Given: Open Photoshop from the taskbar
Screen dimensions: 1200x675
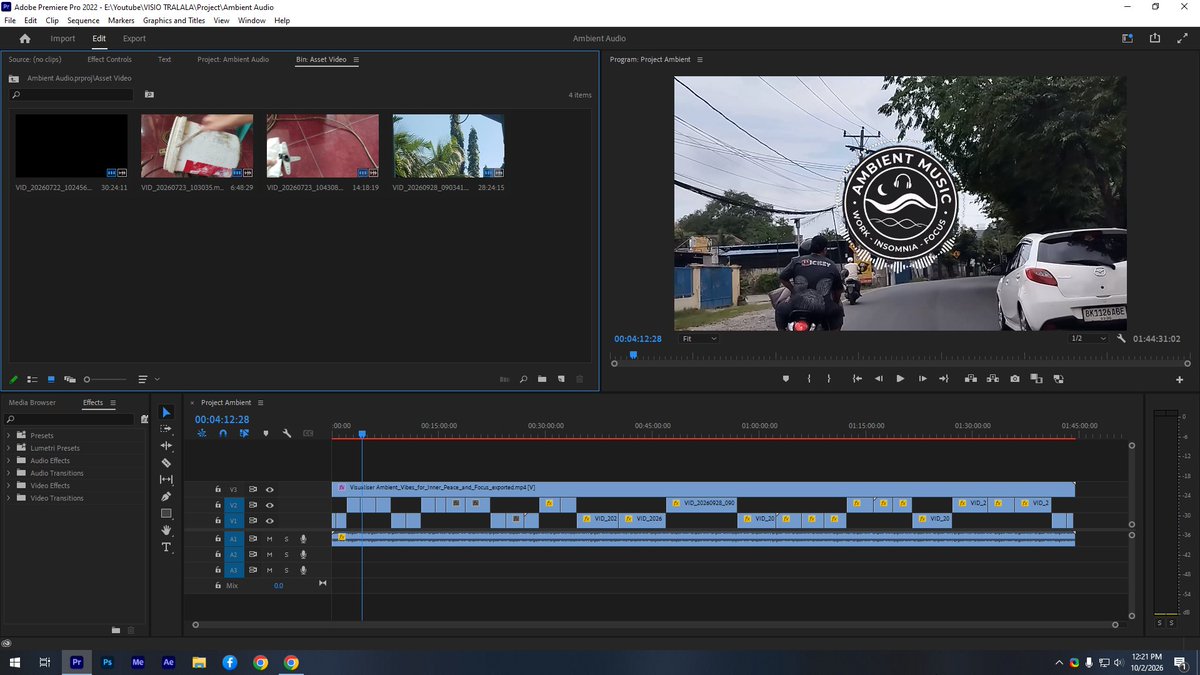Looking at the screenshot, I should click(x=107, y=662).
